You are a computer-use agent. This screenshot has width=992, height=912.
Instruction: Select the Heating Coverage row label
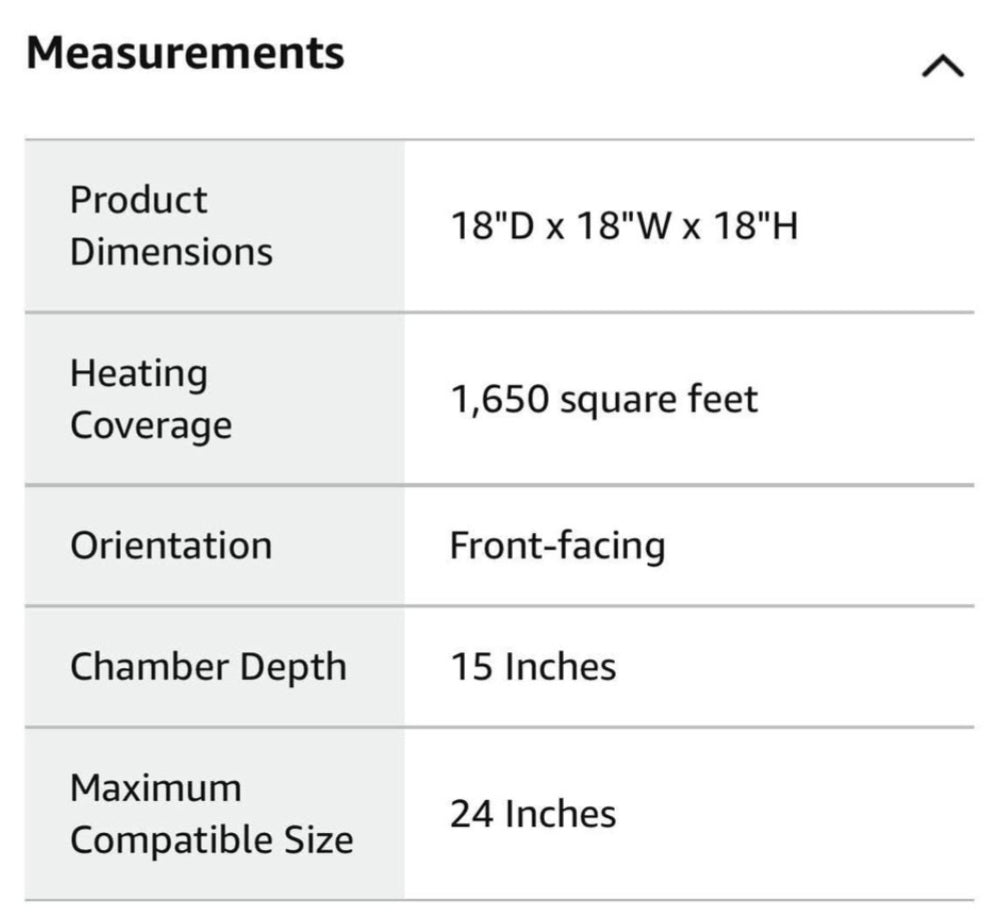click(150, 399)
